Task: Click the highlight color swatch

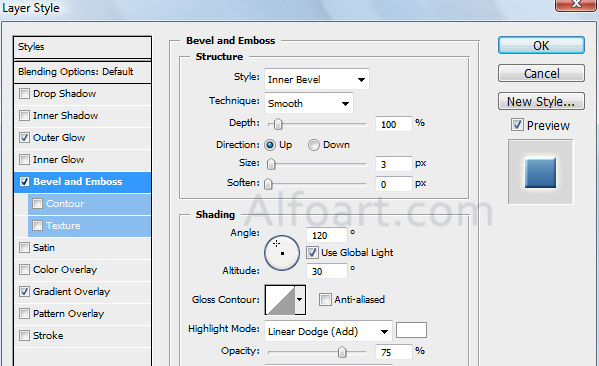Action: tap(411, 330)
